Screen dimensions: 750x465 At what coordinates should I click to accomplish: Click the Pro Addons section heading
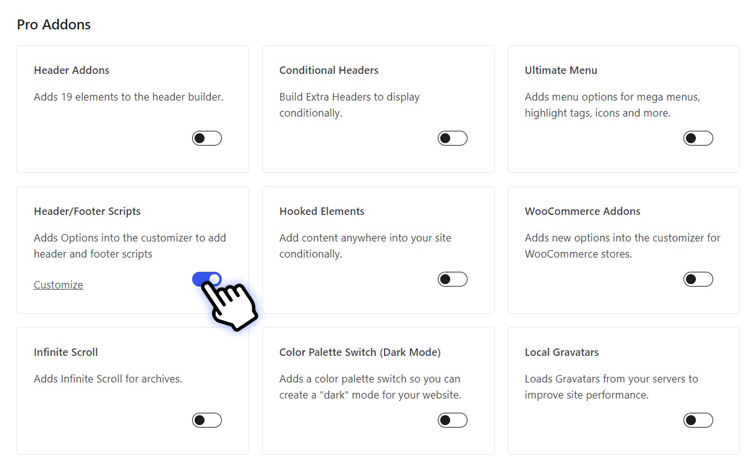(54, 24)
